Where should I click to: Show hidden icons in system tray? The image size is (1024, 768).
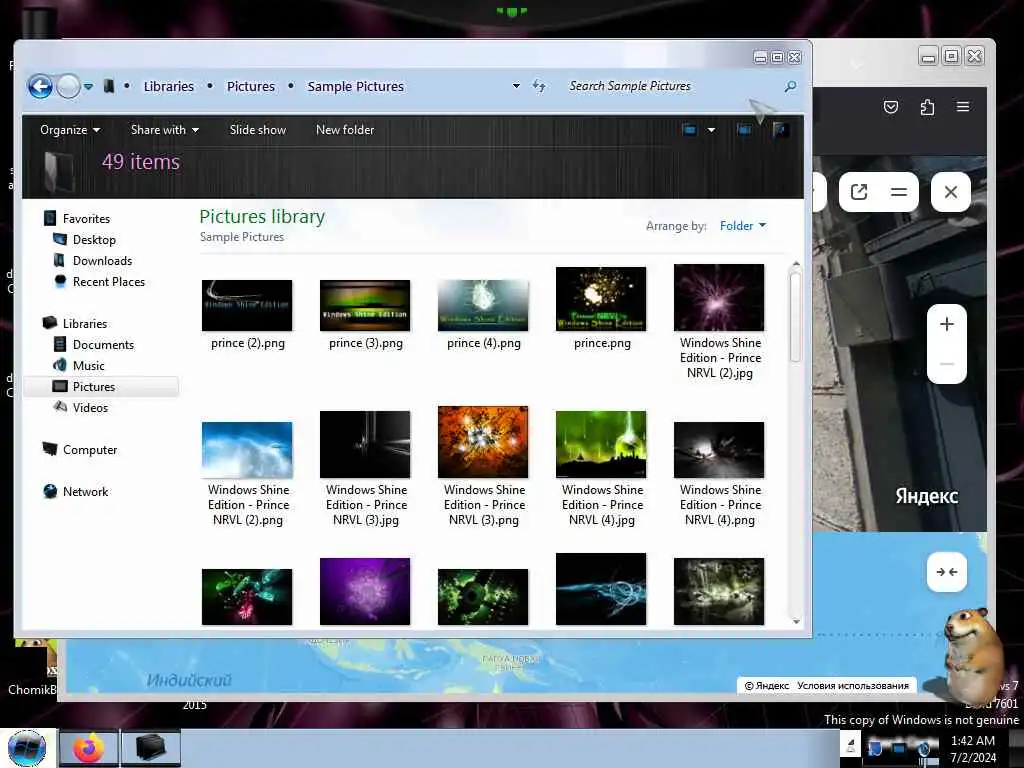pos(851,746)
